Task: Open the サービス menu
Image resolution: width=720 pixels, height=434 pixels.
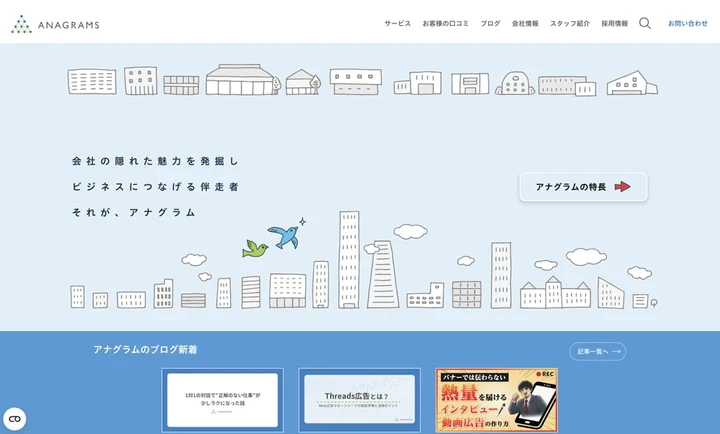Action: [398, 23]
